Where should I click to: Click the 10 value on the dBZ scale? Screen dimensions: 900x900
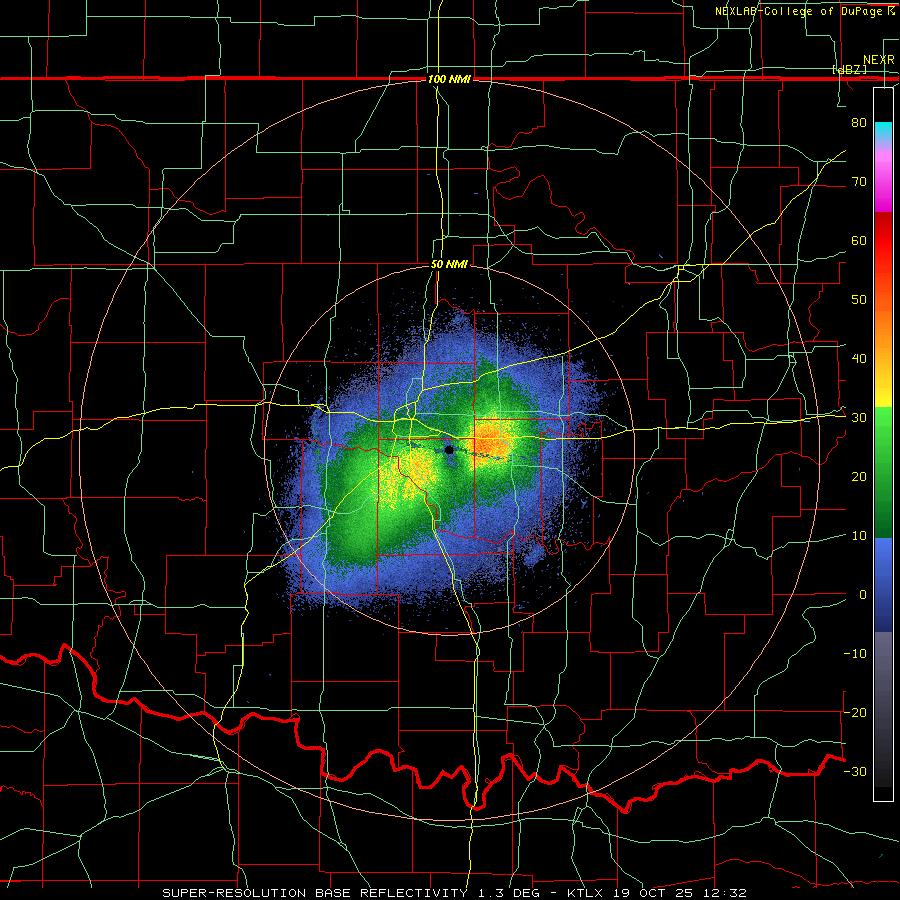point(859,536)
